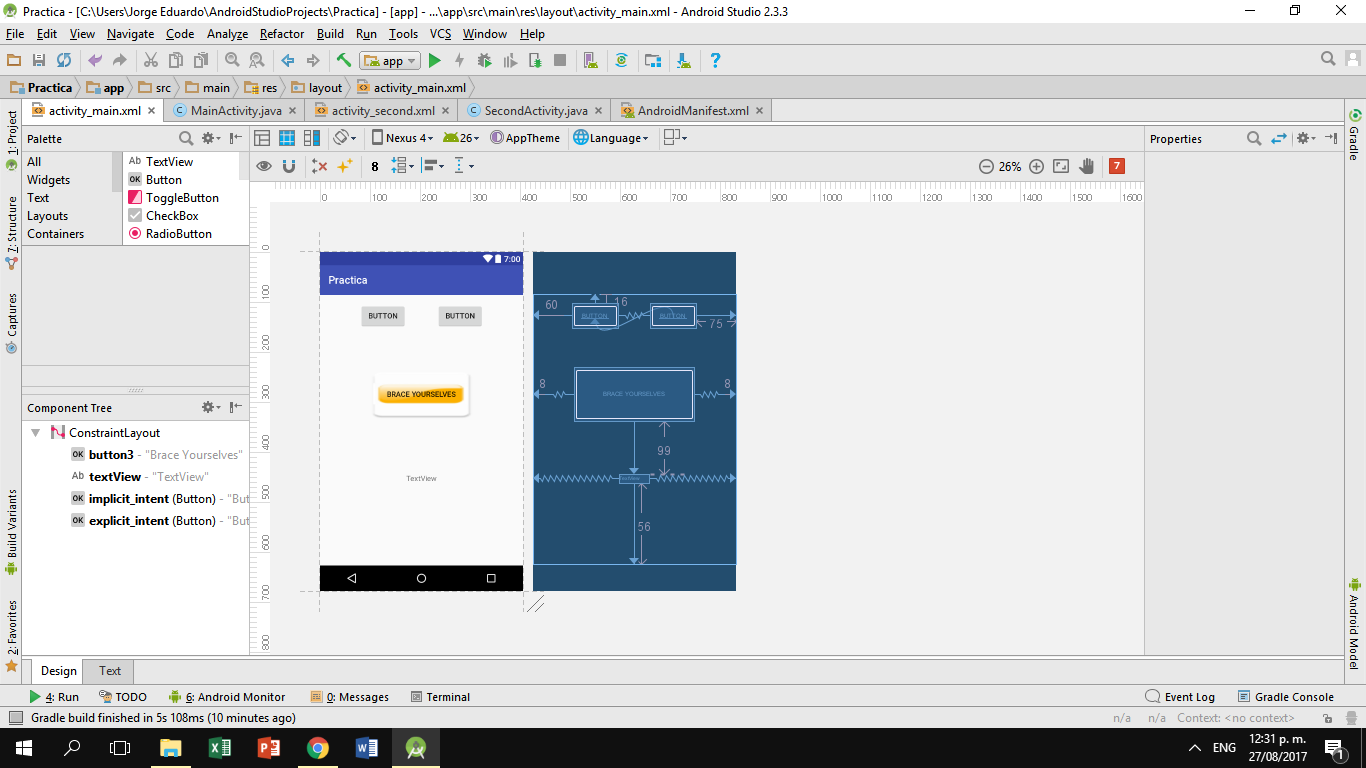Switch to activity_second.xml tab
1366x768 pixels.
(383, 111)
